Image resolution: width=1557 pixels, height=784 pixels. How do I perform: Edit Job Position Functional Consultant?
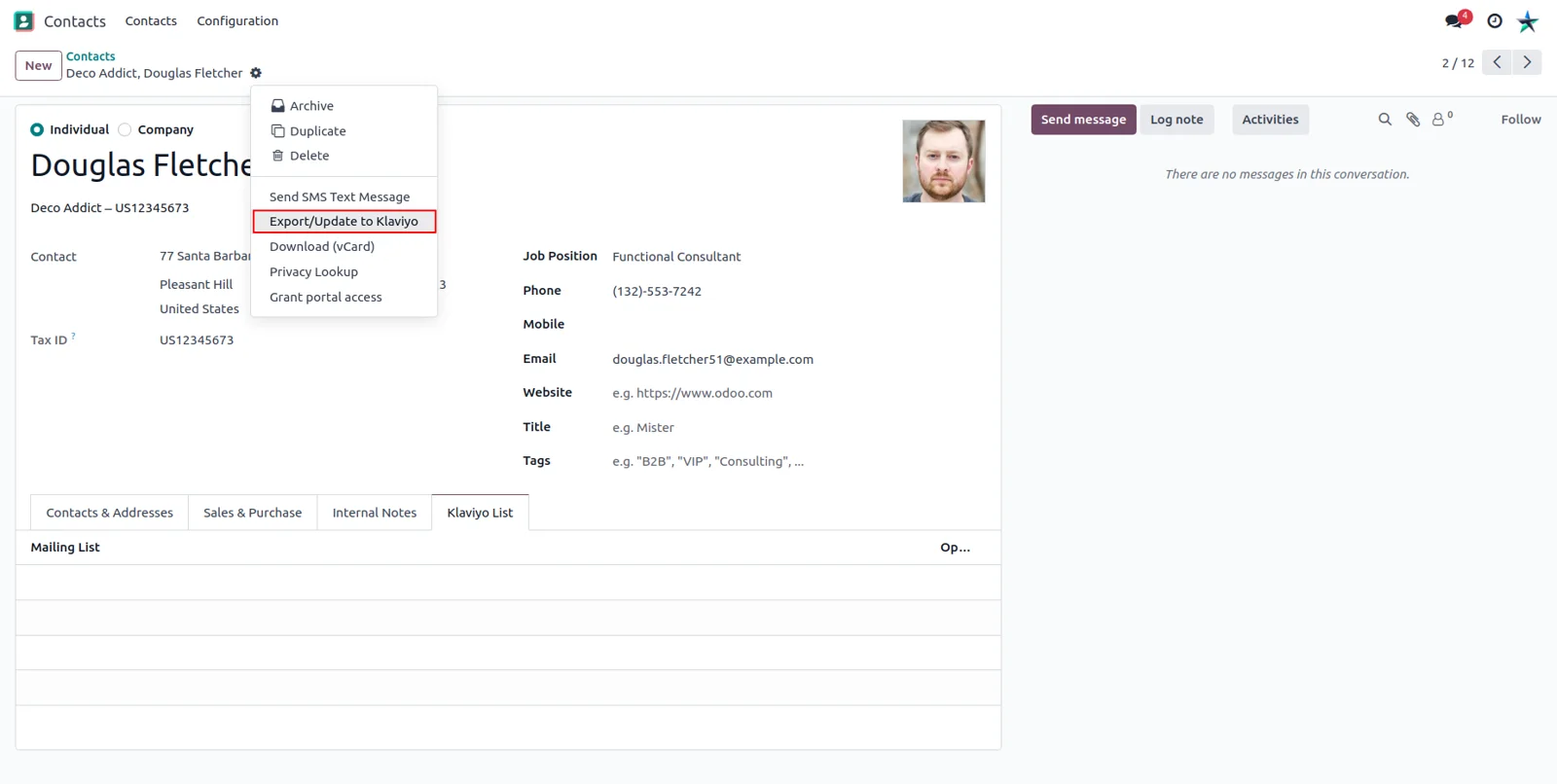click(798, 257)
